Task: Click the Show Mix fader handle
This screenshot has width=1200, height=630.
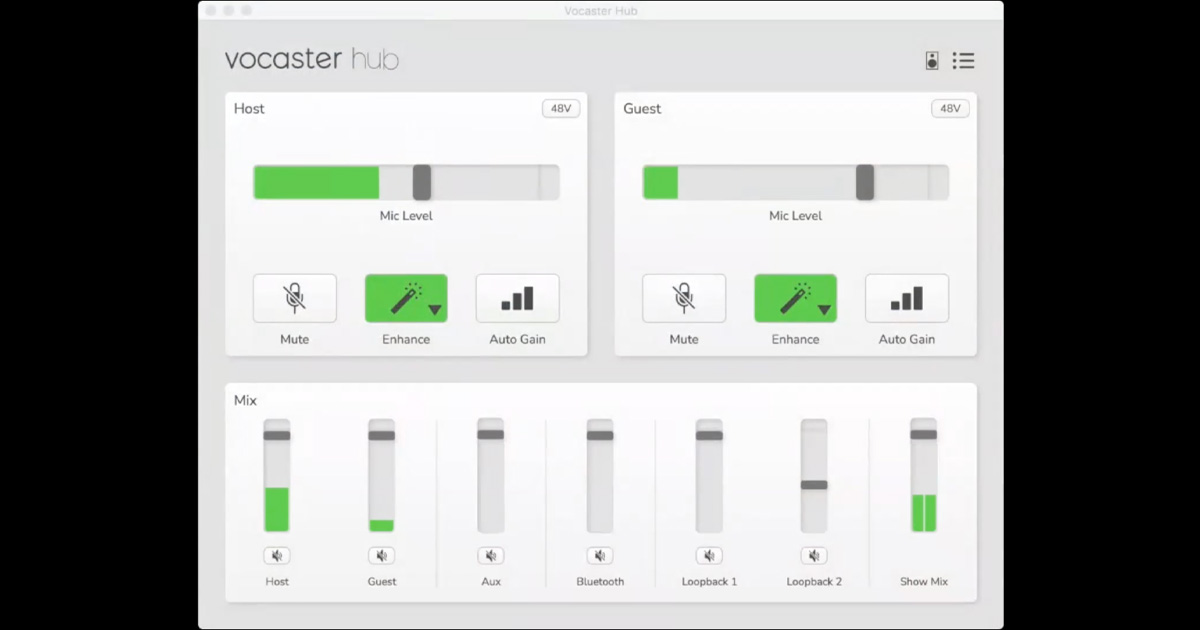Action: pos(924,434)
